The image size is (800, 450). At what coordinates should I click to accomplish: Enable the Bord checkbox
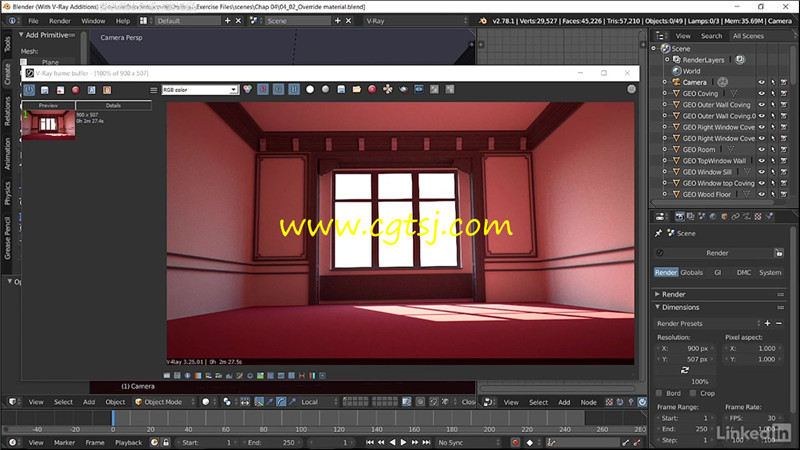659,393
